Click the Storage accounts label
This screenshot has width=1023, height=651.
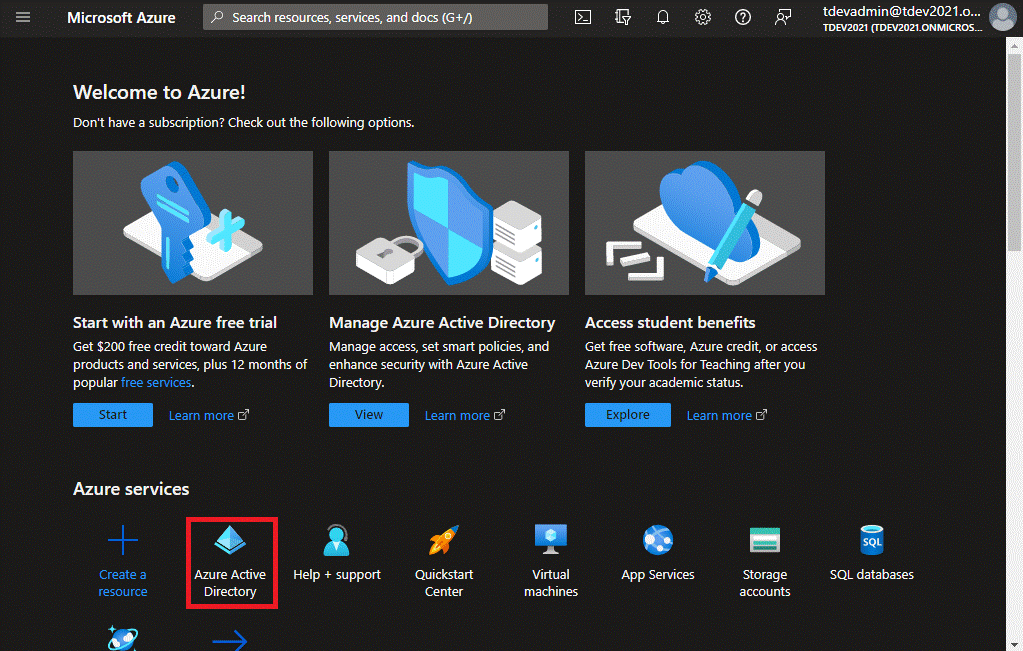765,583
